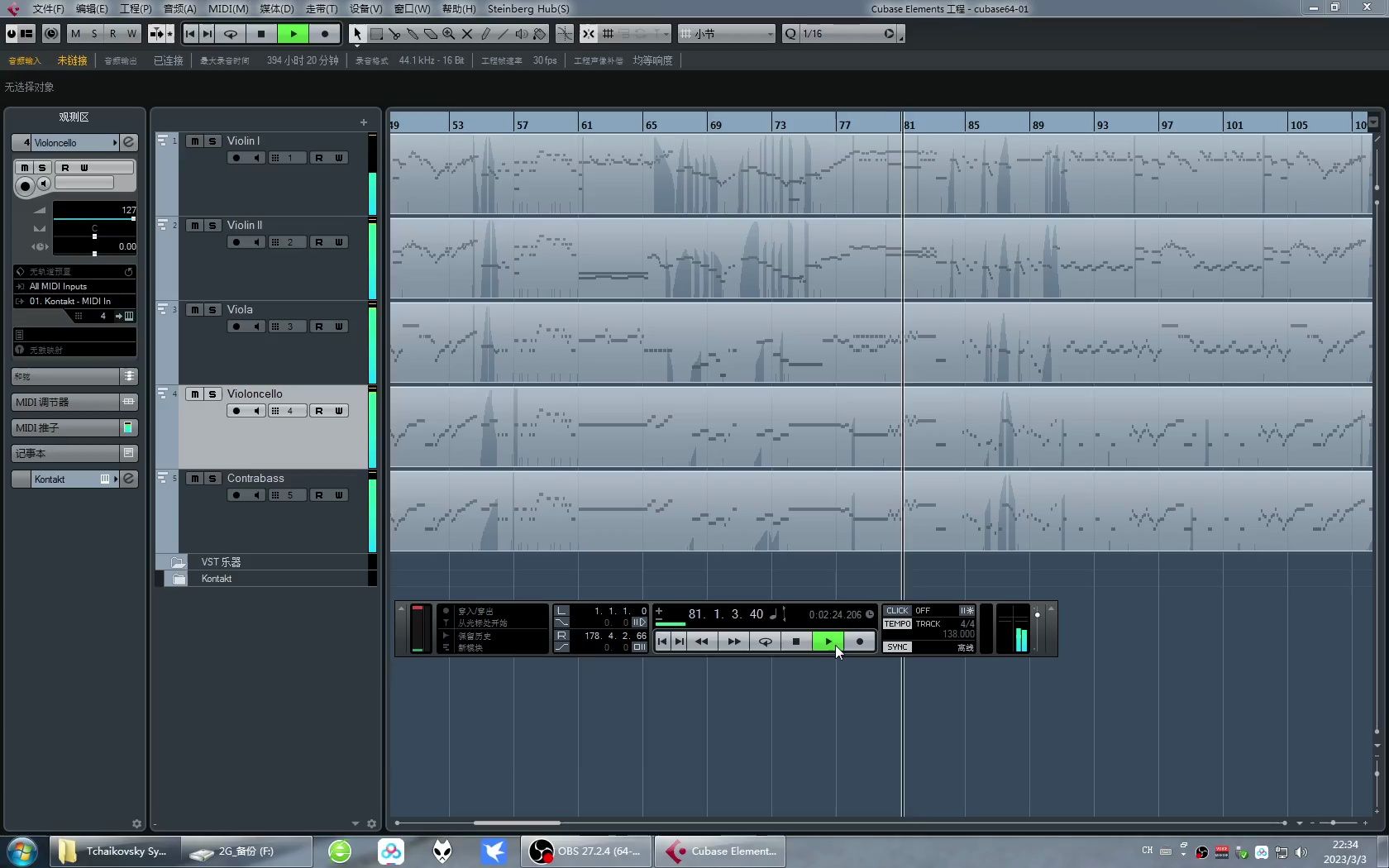Toggle monitor on Violoncello track
The width and height of the screenshot is (1389, 868).
[256, 411]
